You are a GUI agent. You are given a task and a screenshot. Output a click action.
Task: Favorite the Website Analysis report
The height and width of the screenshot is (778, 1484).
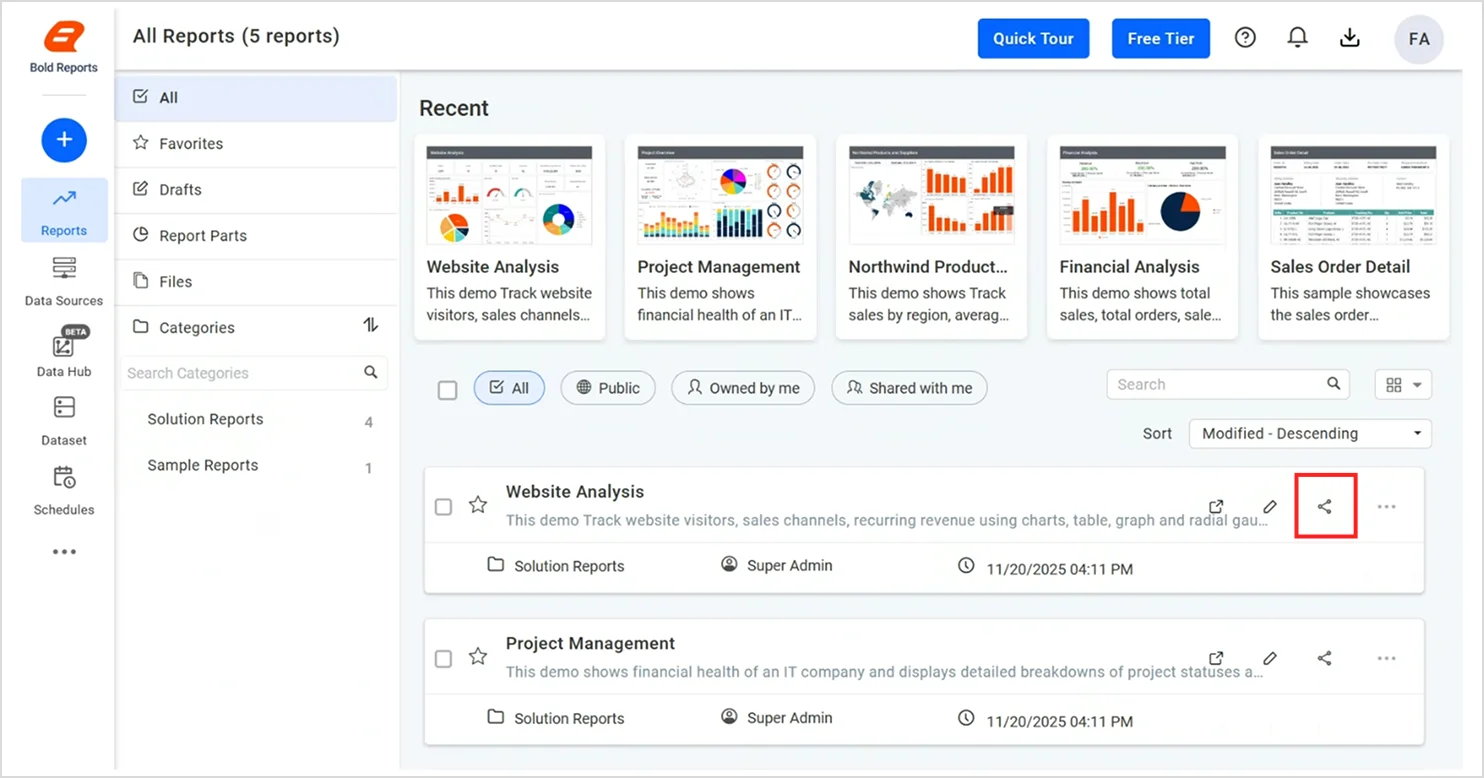click(x=478, y=505)
